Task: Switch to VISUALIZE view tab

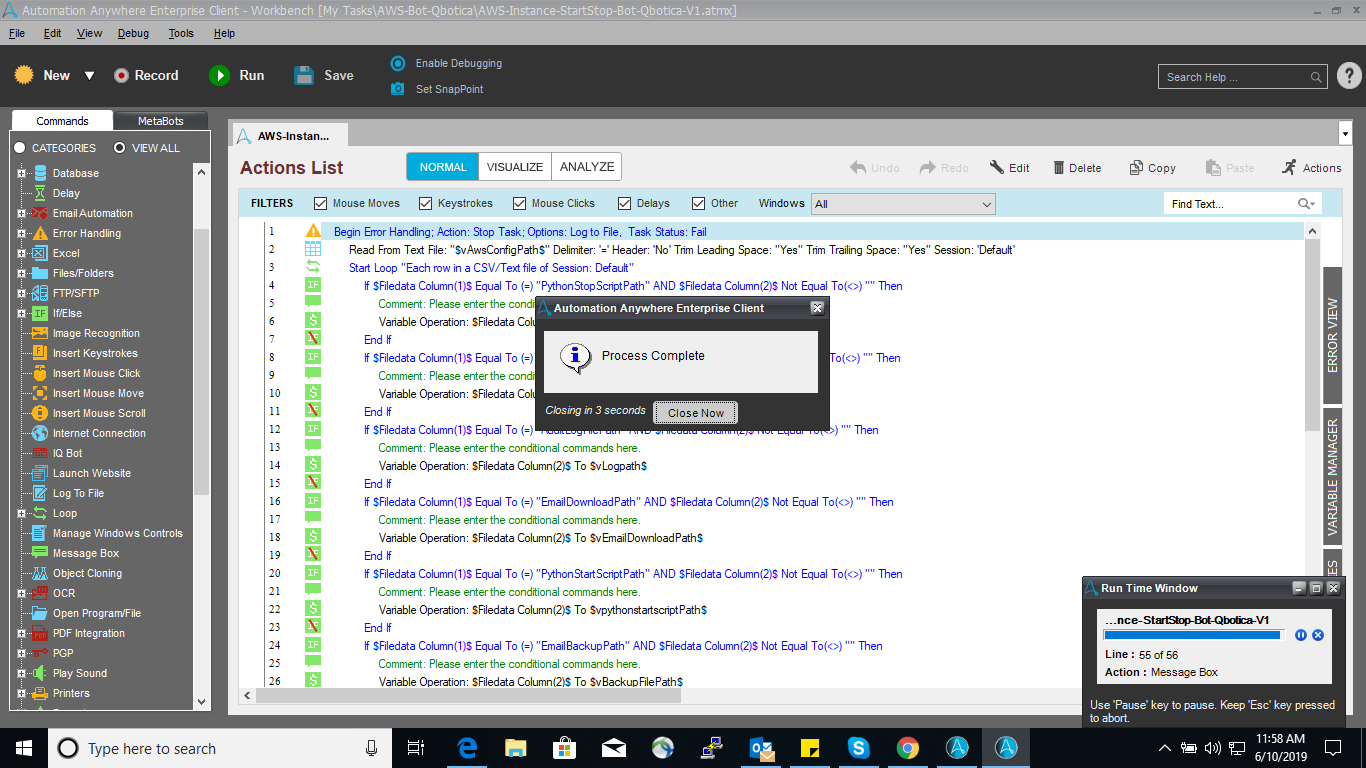Action: [515, 167]
